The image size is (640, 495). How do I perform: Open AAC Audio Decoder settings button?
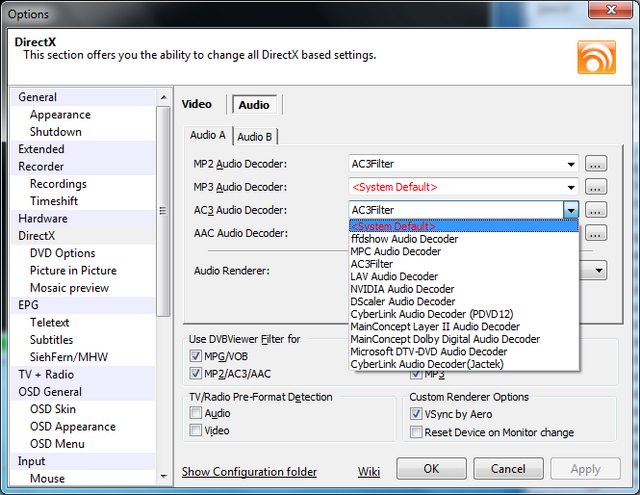pyautogui.click(x=596, y=233)
